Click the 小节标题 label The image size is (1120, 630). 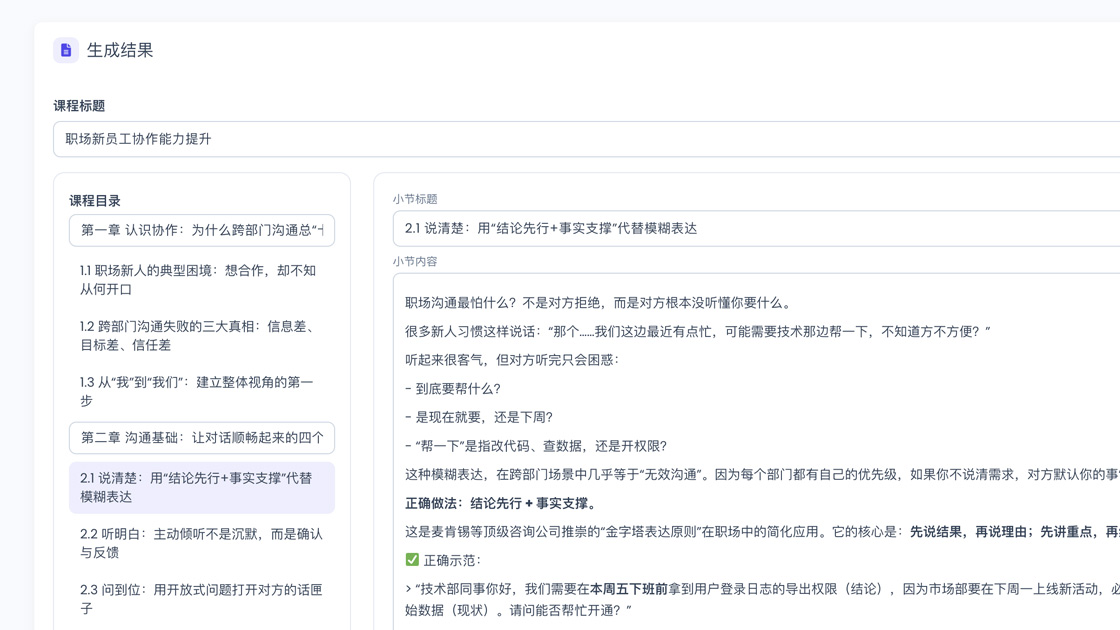click(x=415, y=199)
